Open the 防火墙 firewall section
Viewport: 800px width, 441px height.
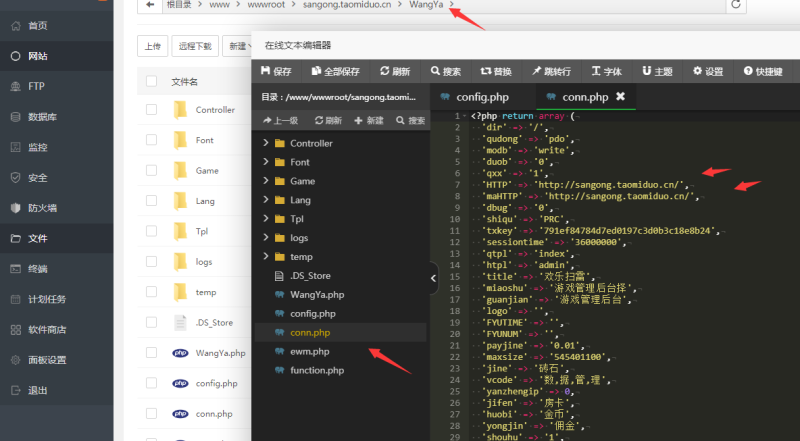[56, 208]
